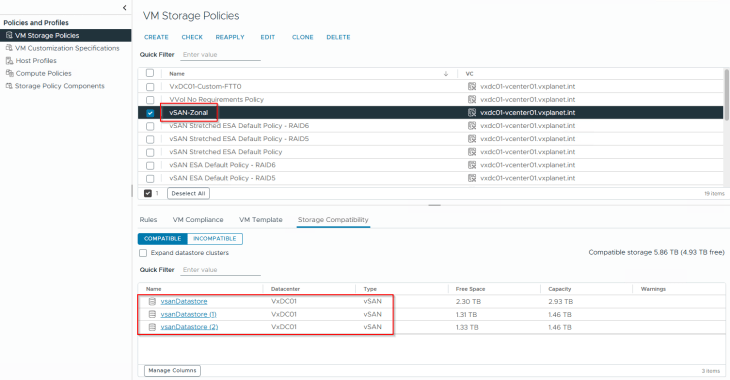Click the EDIT policy button
This screenshot has height=380, width=730.
(268, 37)
